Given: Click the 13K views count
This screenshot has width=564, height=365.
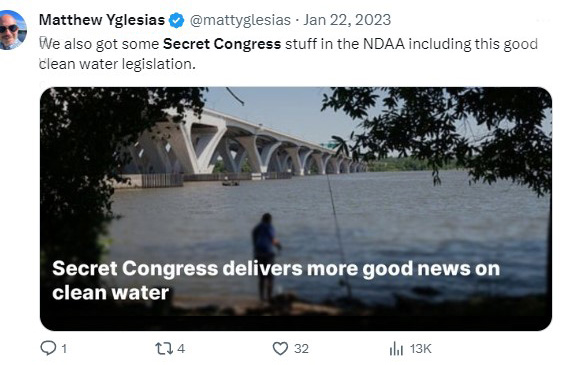Looking at the screenshot, I should (420, 349).
